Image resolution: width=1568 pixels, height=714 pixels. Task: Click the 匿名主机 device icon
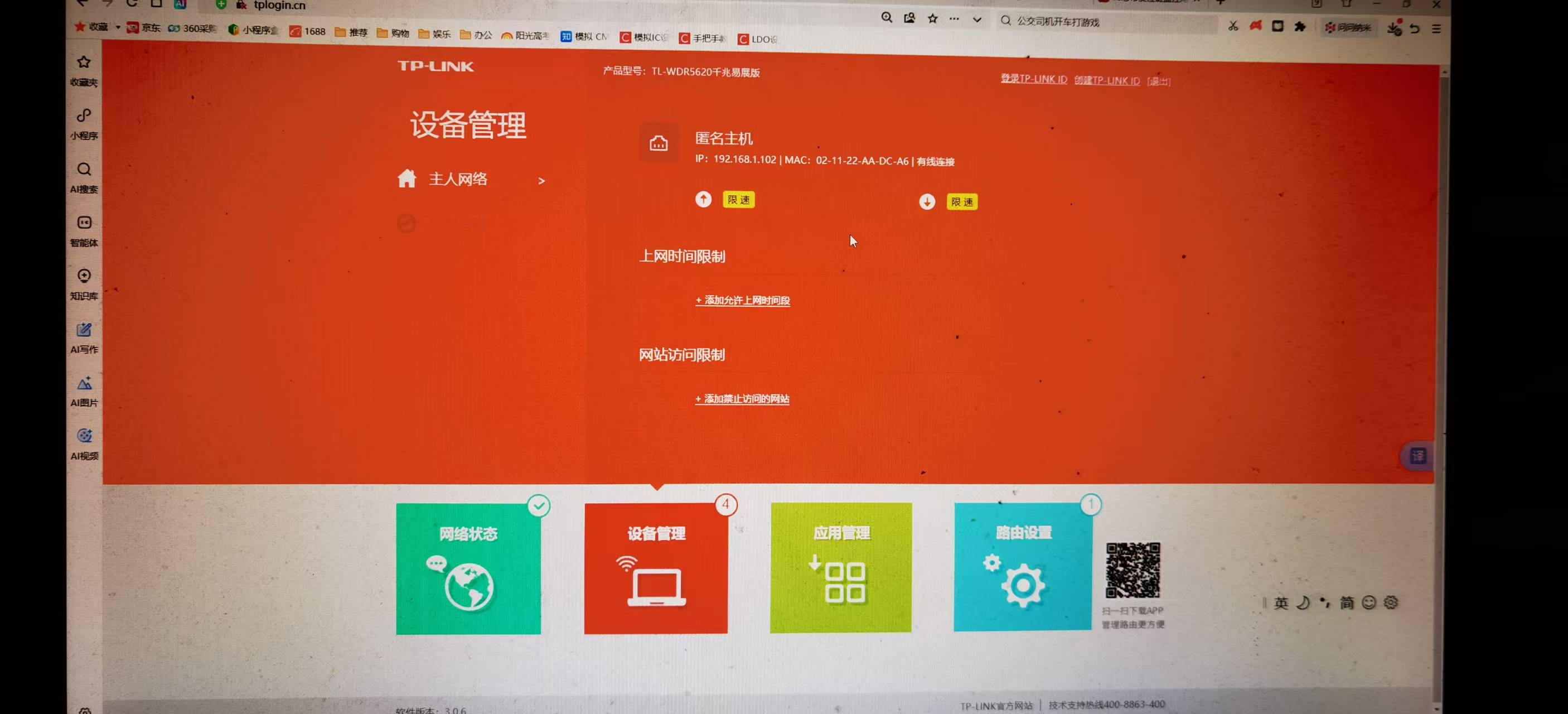pos(659,143)
